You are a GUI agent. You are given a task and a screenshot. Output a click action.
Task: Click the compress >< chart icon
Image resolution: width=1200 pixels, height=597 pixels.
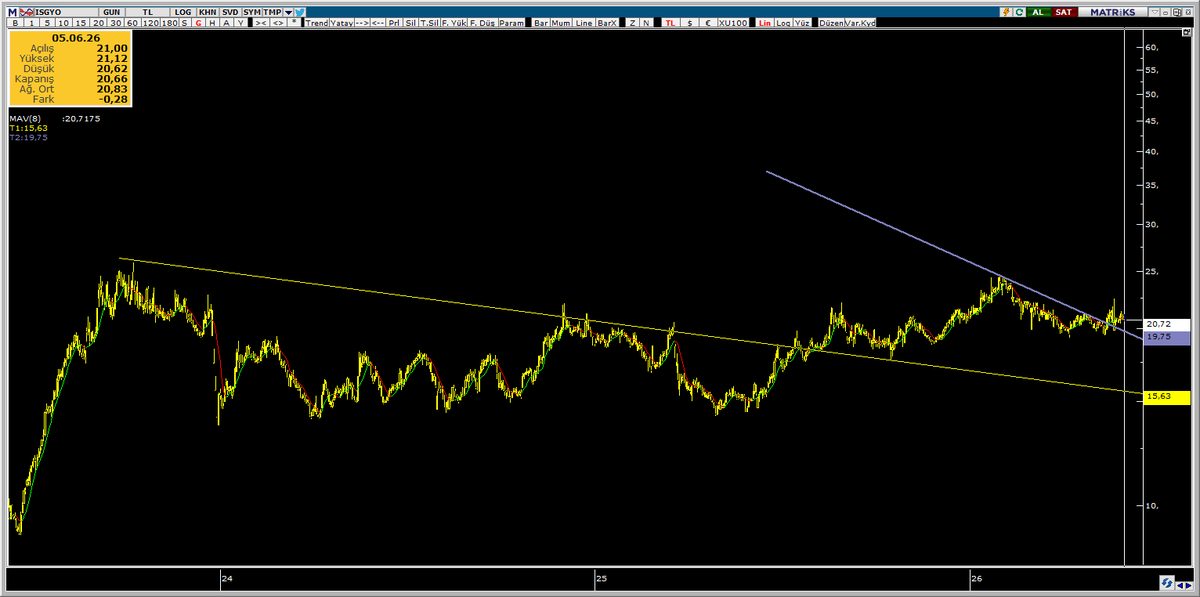click(x=261, y=23)
